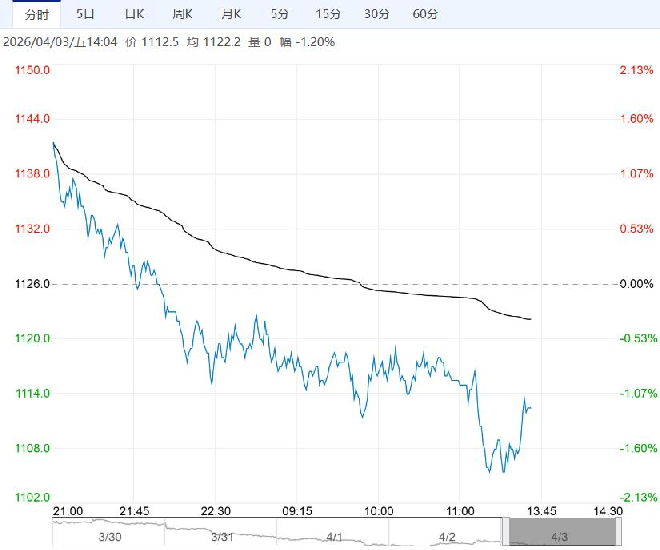The image size is (660, 550).
Task: Click the blue price line's latest point
Action: pos(530,407)
